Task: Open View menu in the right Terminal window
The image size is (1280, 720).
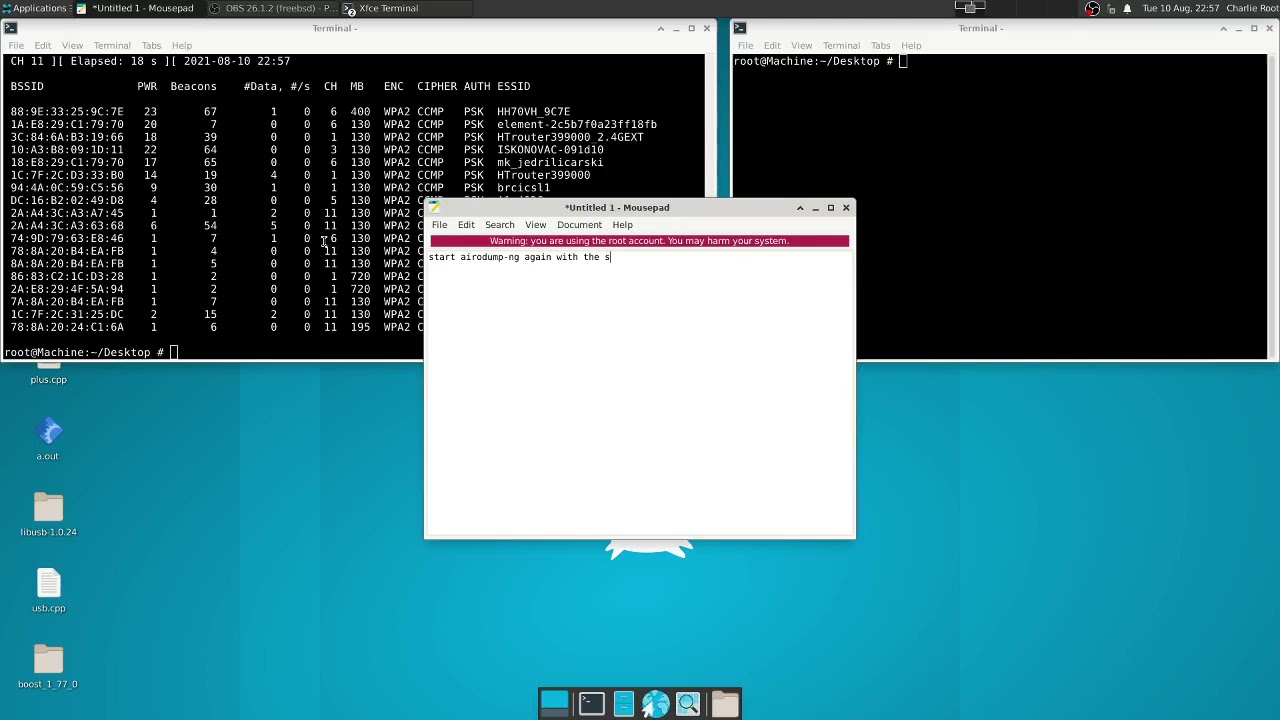Action: coord(801,45)
